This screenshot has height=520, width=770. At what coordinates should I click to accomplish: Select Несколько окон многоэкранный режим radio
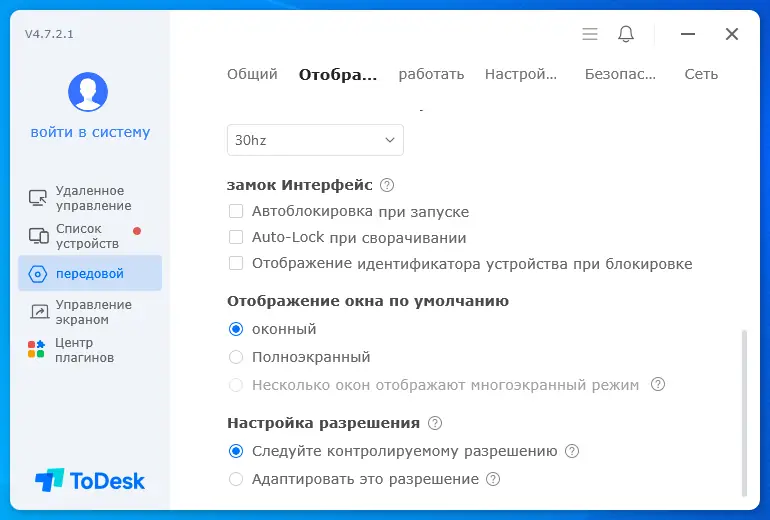tap(236, 384)
